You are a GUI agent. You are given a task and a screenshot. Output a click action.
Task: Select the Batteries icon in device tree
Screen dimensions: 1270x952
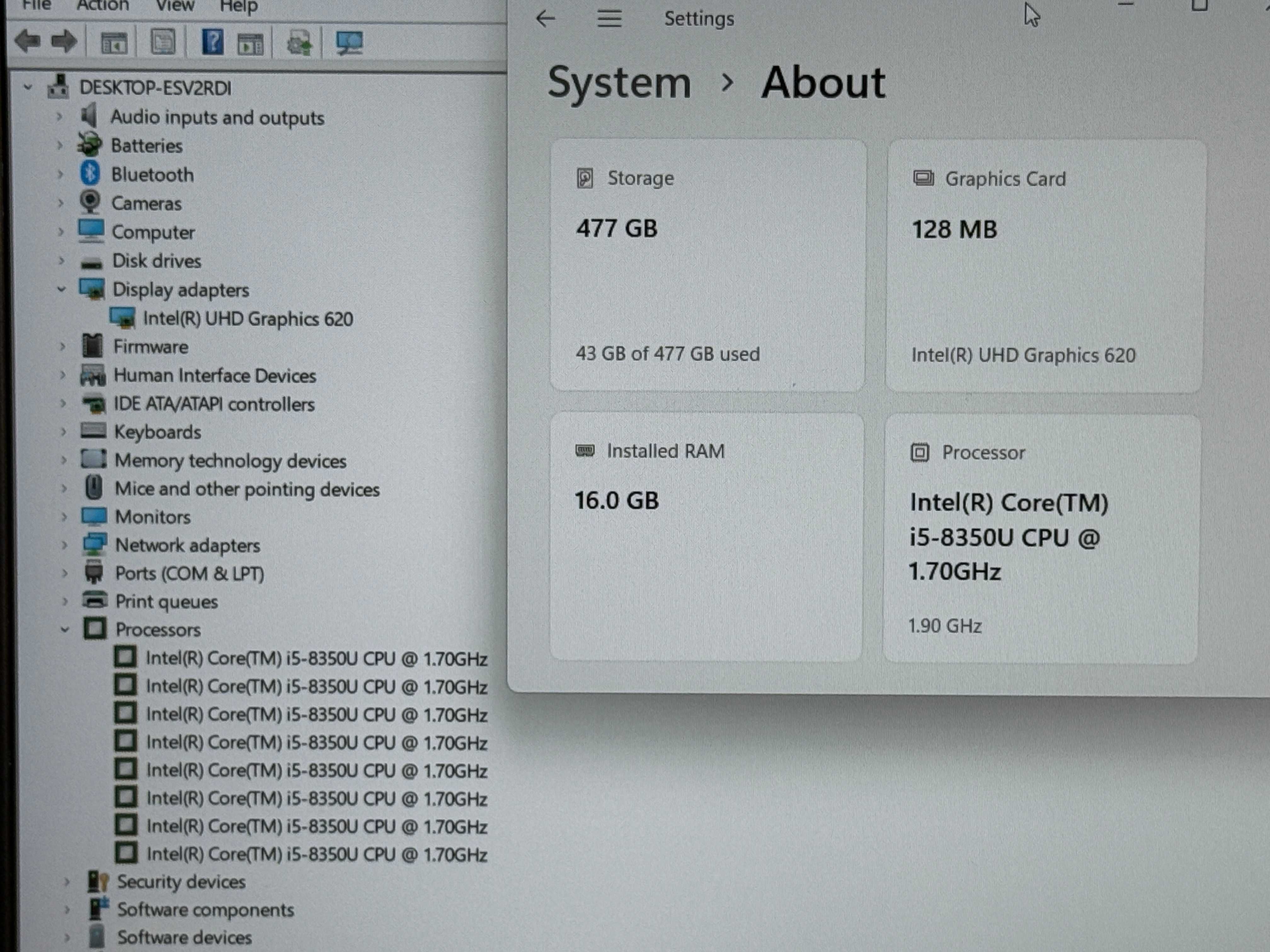pos(89,144)
